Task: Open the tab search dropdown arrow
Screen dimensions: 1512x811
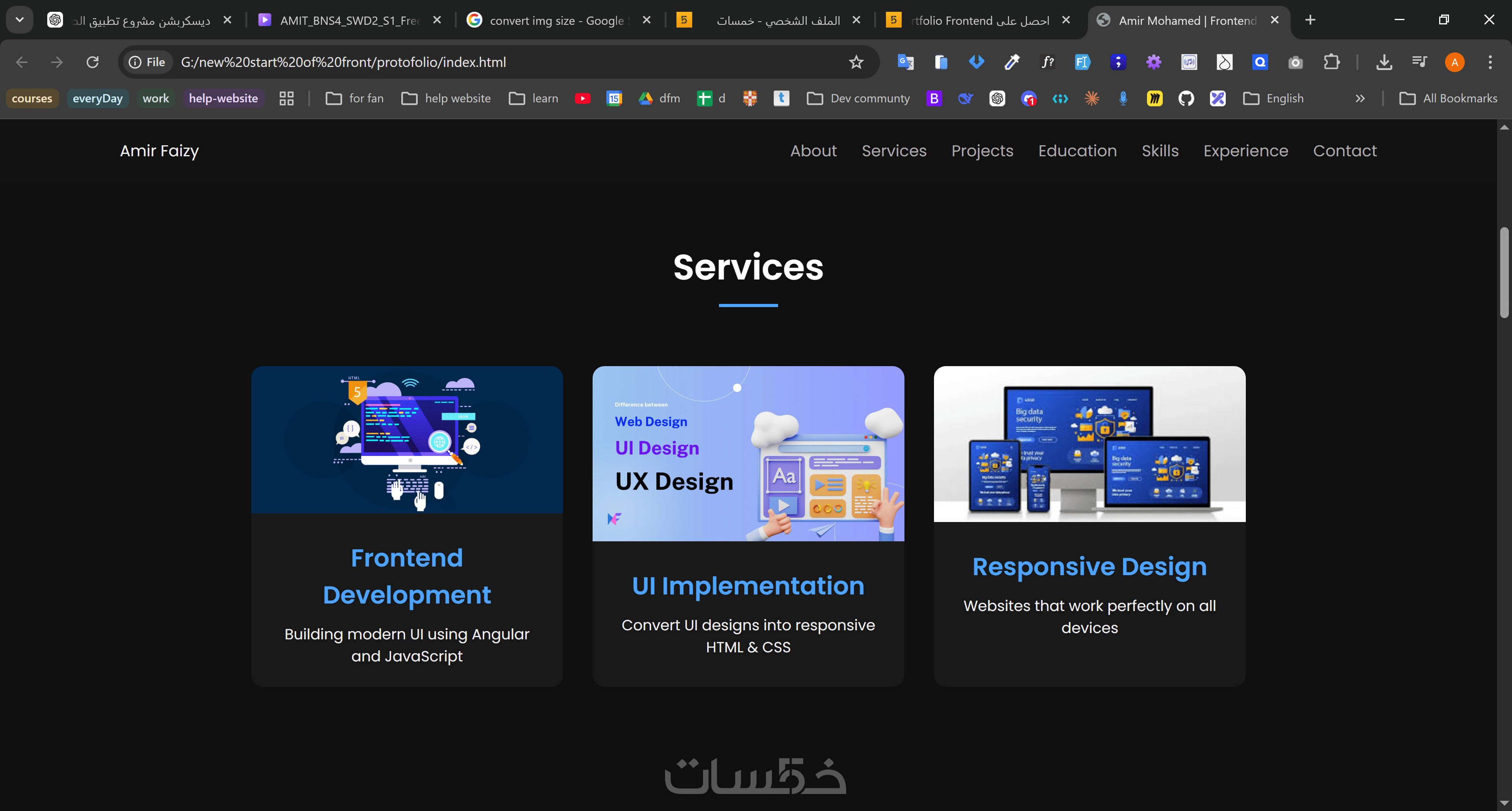Action: coord(19,20)
